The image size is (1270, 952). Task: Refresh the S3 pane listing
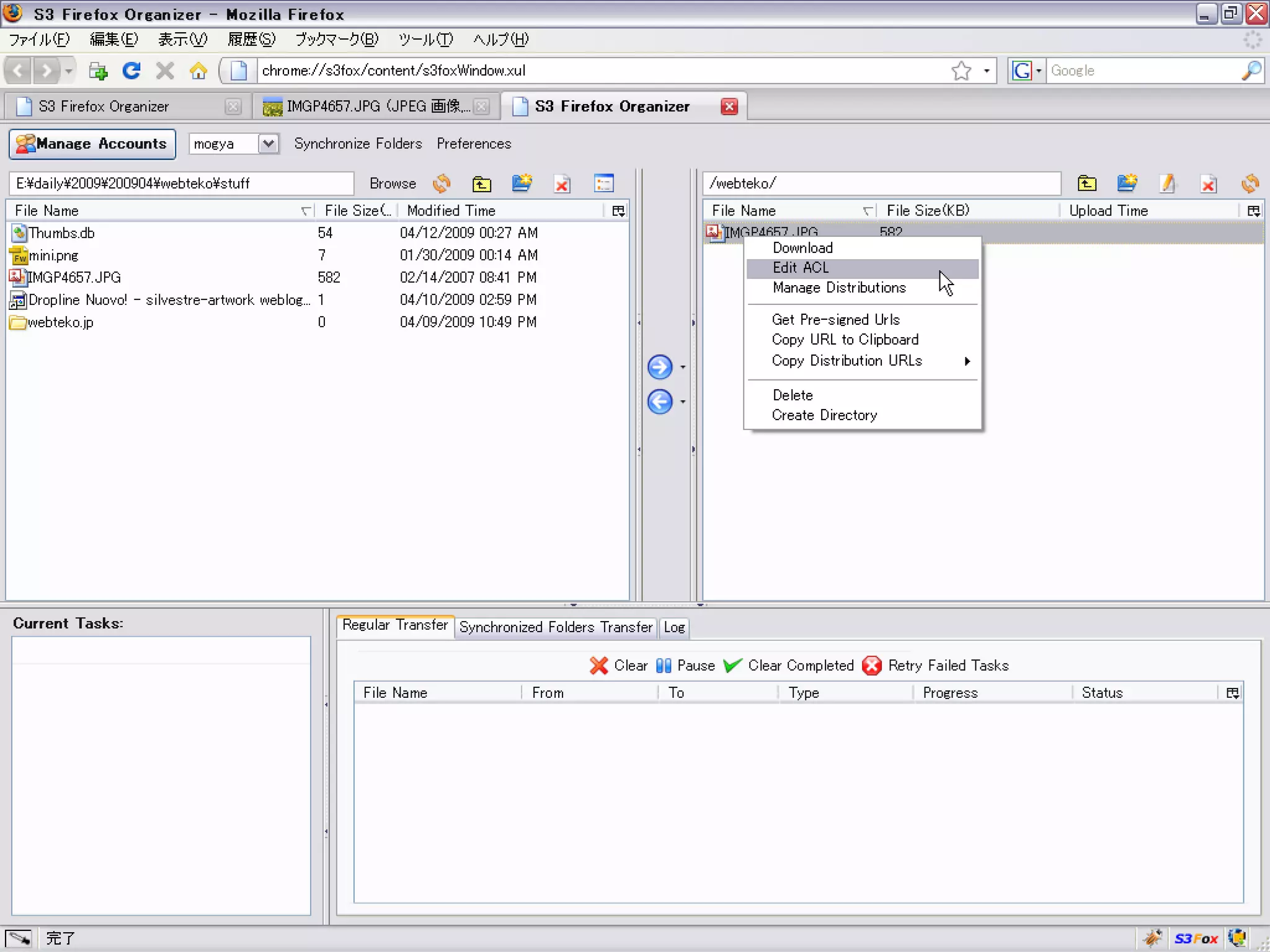(x=1250, y=183)
